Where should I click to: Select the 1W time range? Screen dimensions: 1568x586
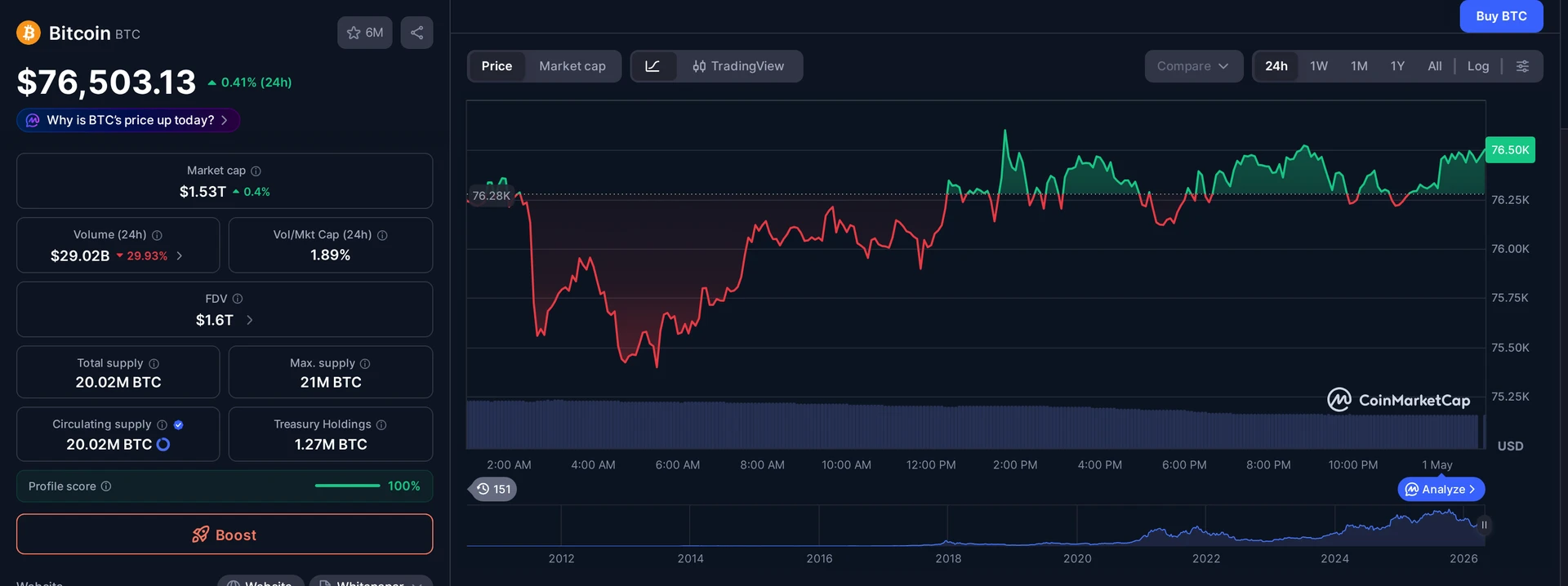click(x=1319, y=66)
